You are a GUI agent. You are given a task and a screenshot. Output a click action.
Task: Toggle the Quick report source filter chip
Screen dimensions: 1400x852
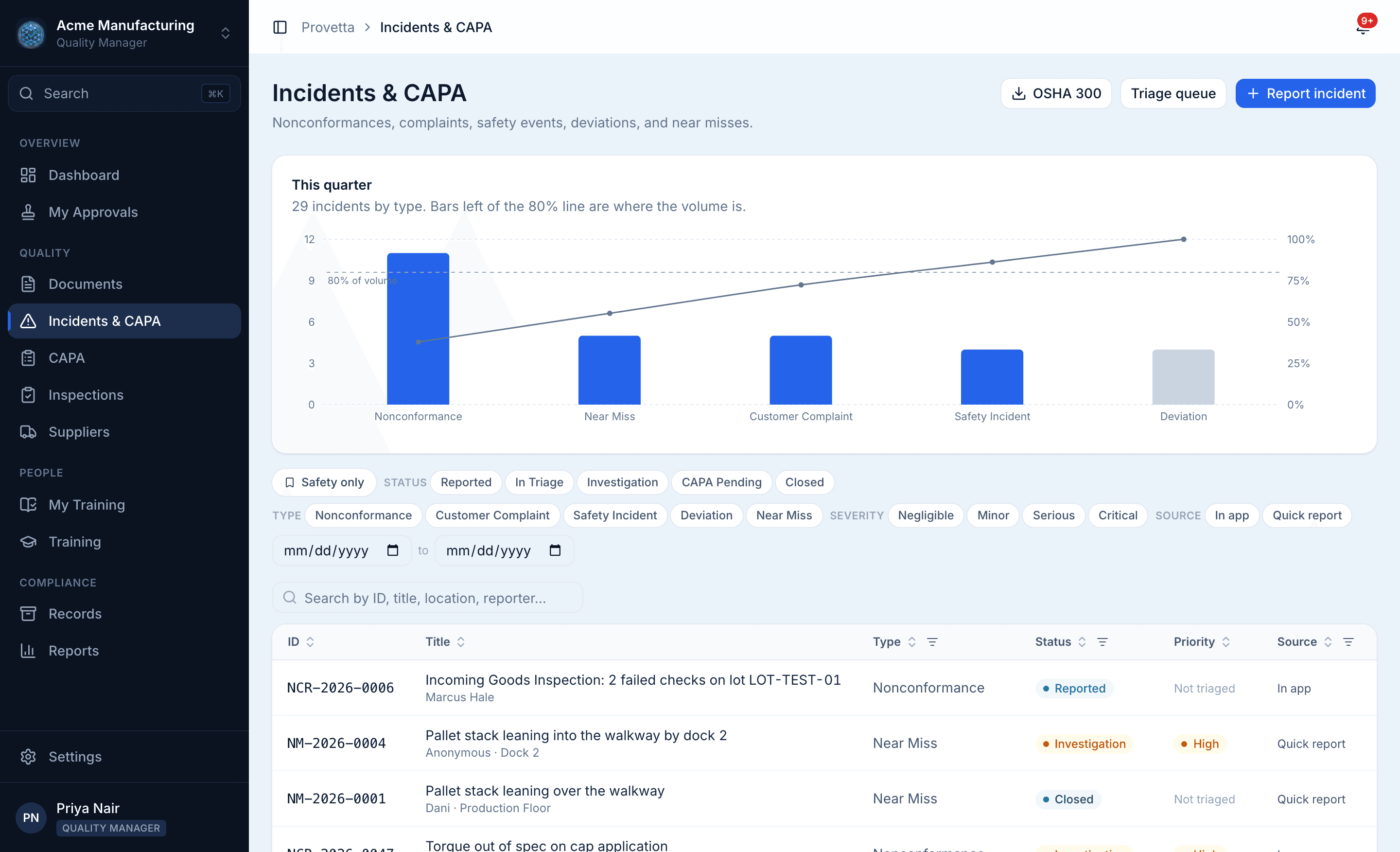click(x=1307, y=515)
